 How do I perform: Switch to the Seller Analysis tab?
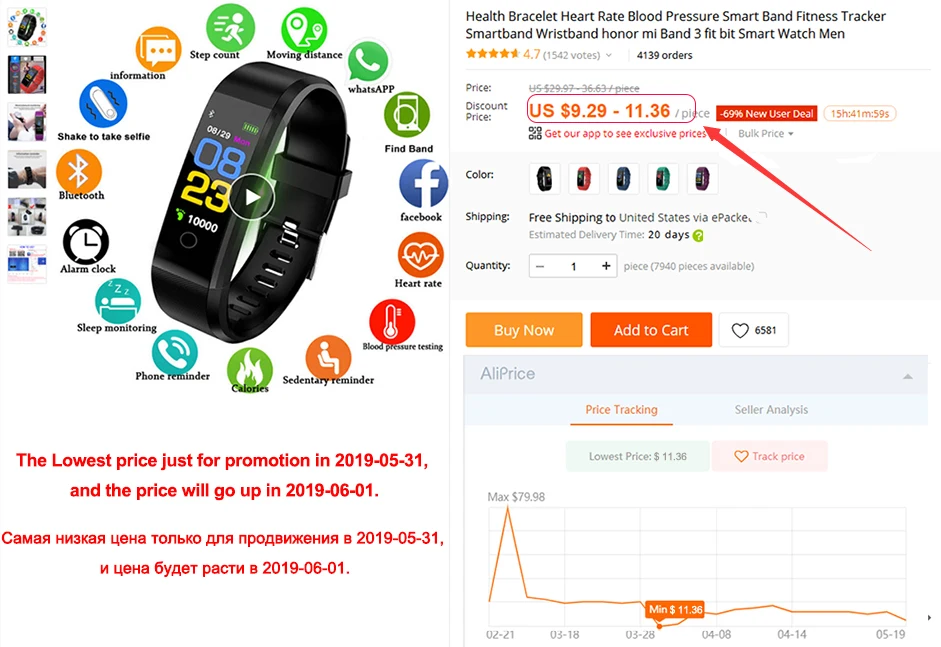771,409
